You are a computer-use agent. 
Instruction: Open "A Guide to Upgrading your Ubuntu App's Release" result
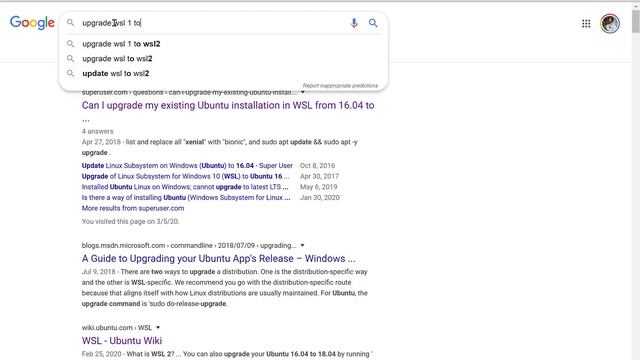coord(218,258)
